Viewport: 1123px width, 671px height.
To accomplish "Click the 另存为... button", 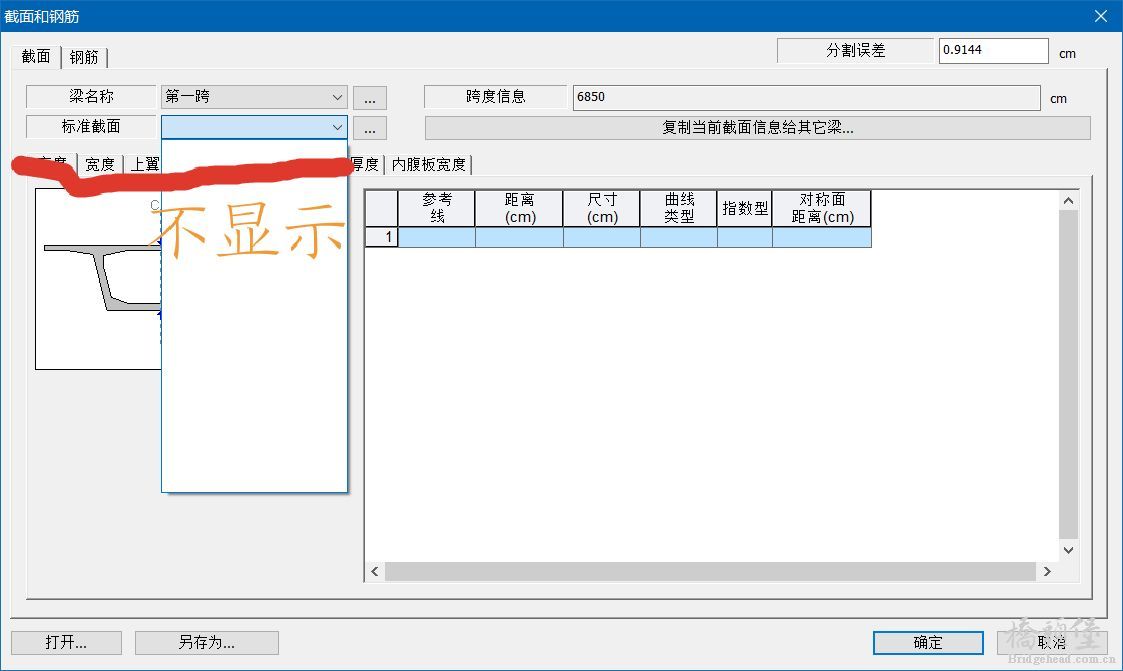I will pyautogui.click(x=207, y=642).
